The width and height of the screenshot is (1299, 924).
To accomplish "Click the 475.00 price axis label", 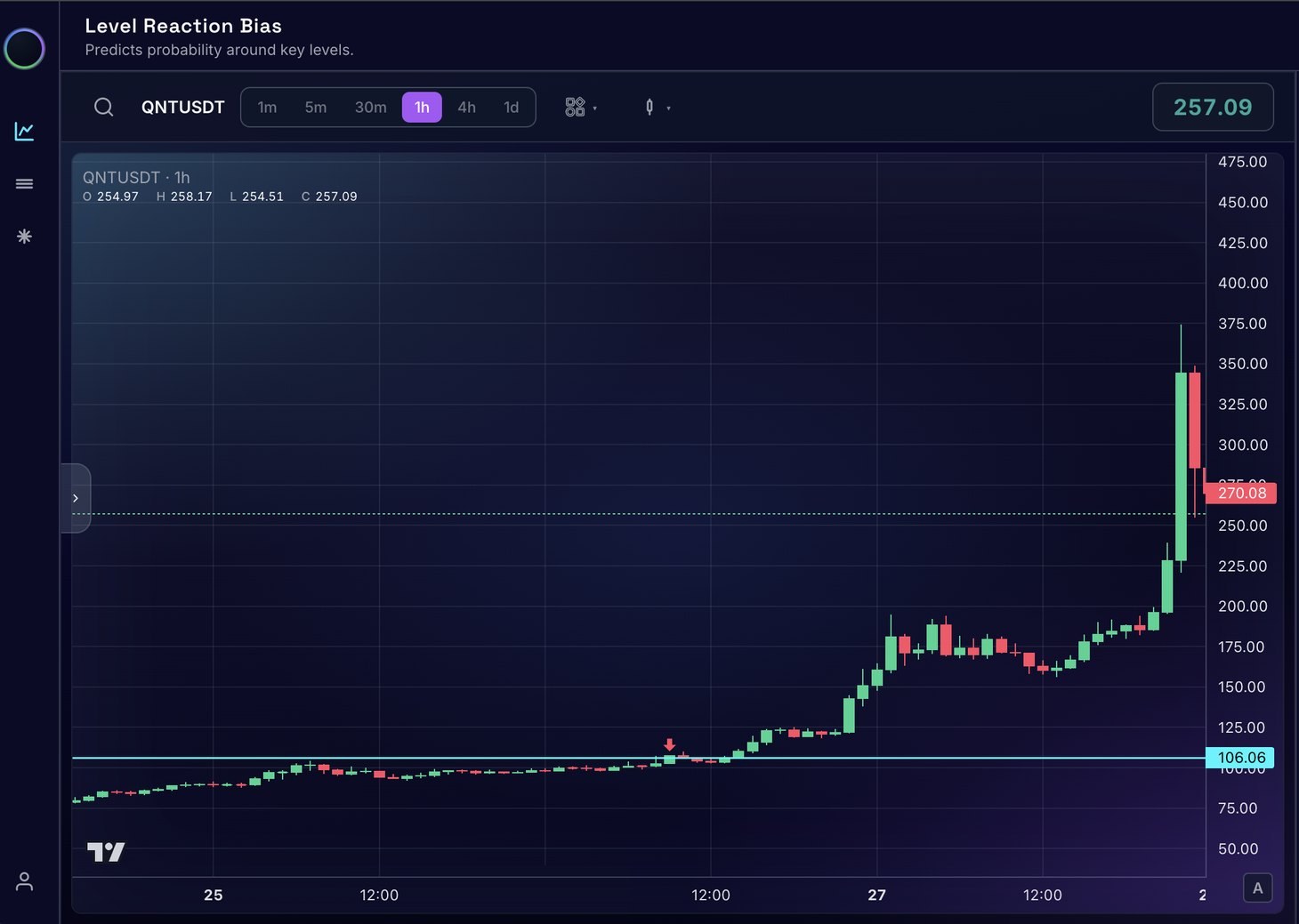I will click(x=1242, y=162).
